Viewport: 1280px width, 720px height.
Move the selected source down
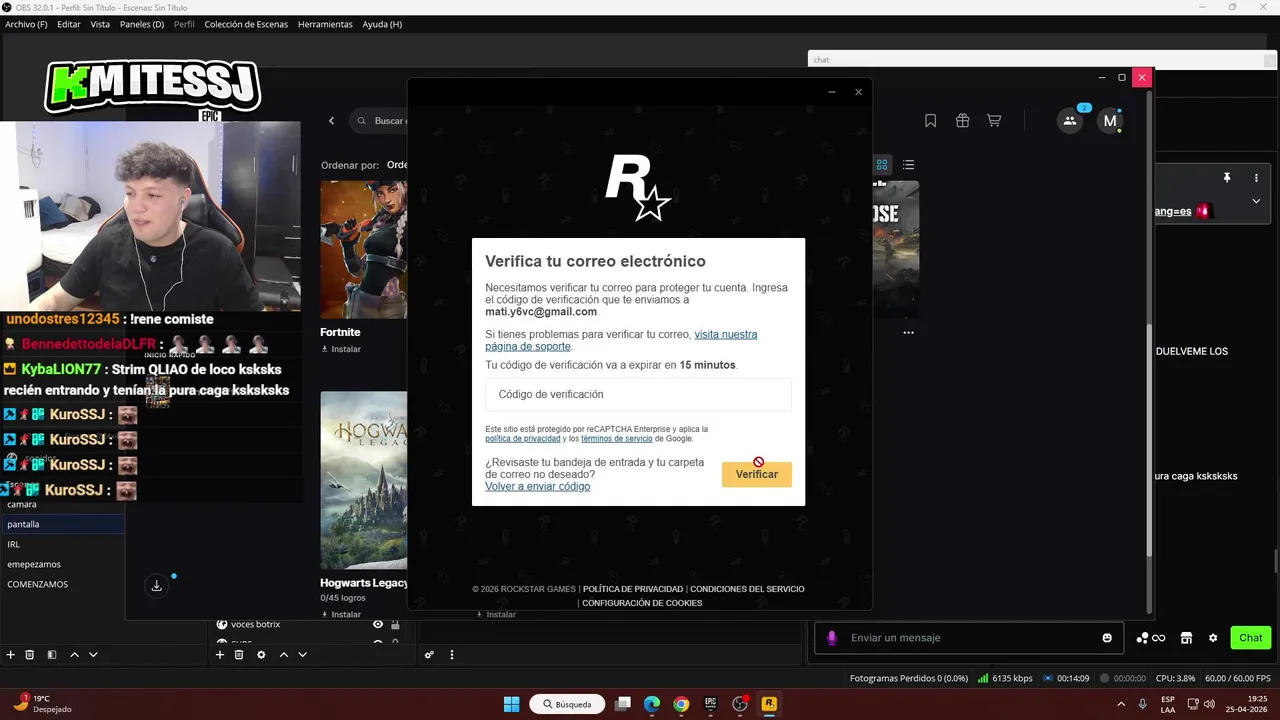(x=303, y=655)
